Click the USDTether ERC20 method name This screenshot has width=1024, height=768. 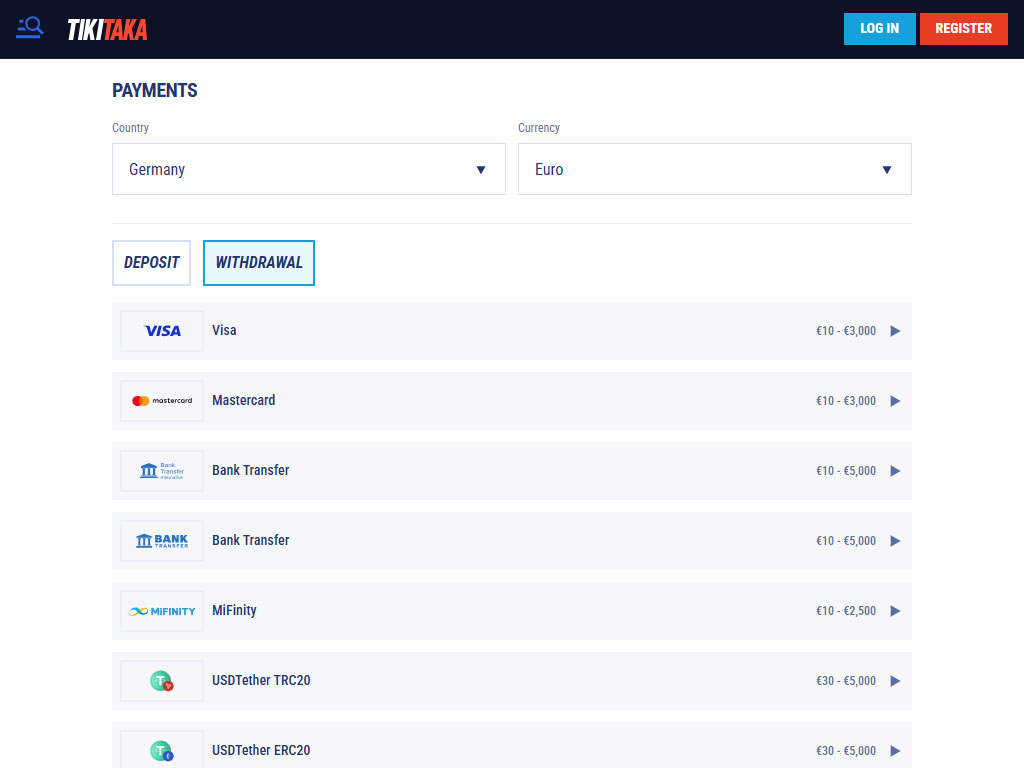coord(261,750)
